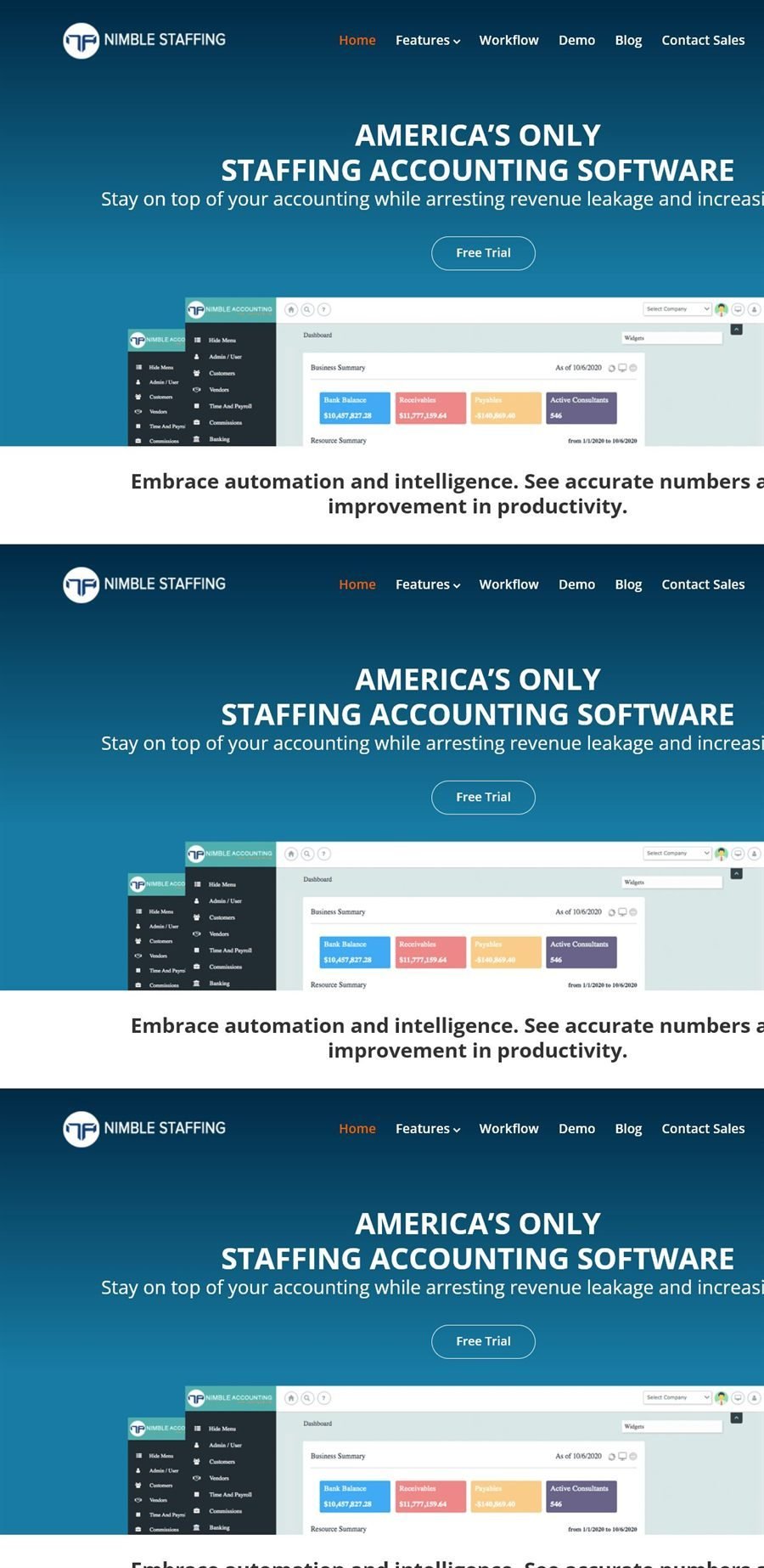This screenshot has height=1568, width=764.
Task: Select Demo in topmost navigation bar
Action: point(576,40)
